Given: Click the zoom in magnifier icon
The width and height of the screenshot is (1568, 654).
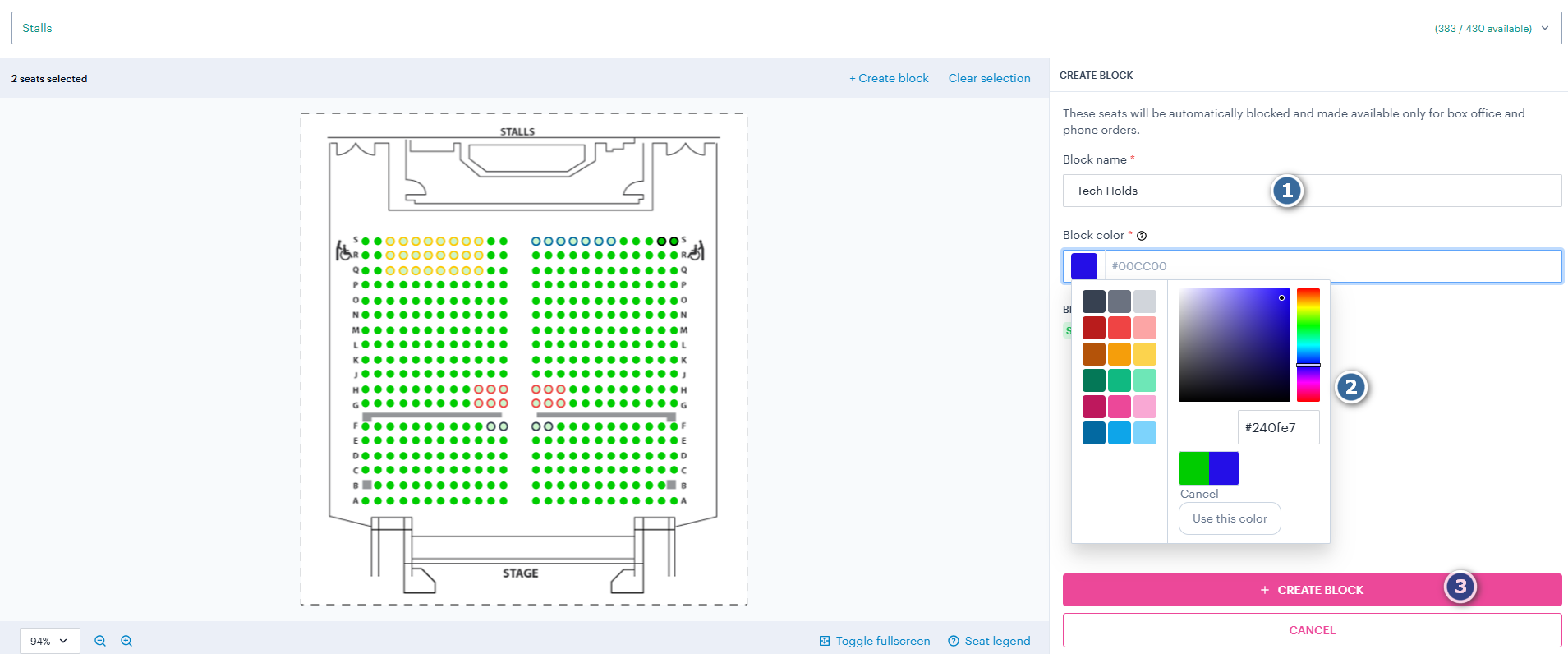Looking at the screenshot, I should [126, 641].
